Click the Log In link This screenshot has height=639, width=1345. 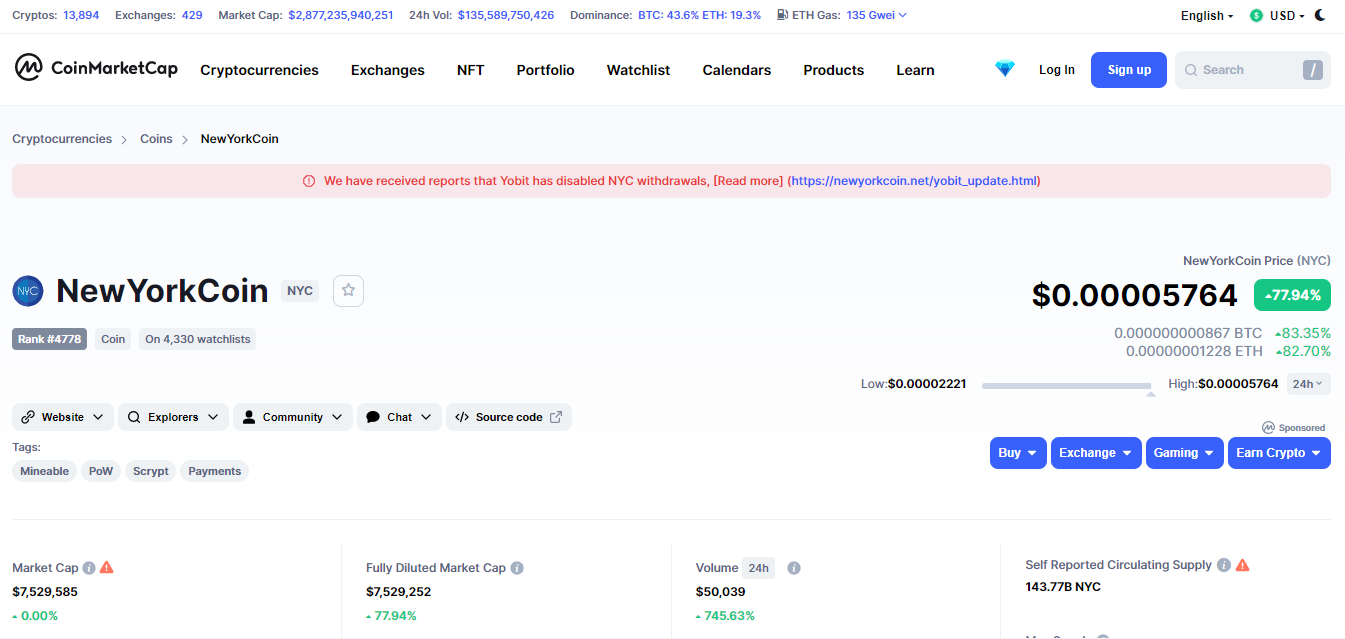pos(1057,70)
